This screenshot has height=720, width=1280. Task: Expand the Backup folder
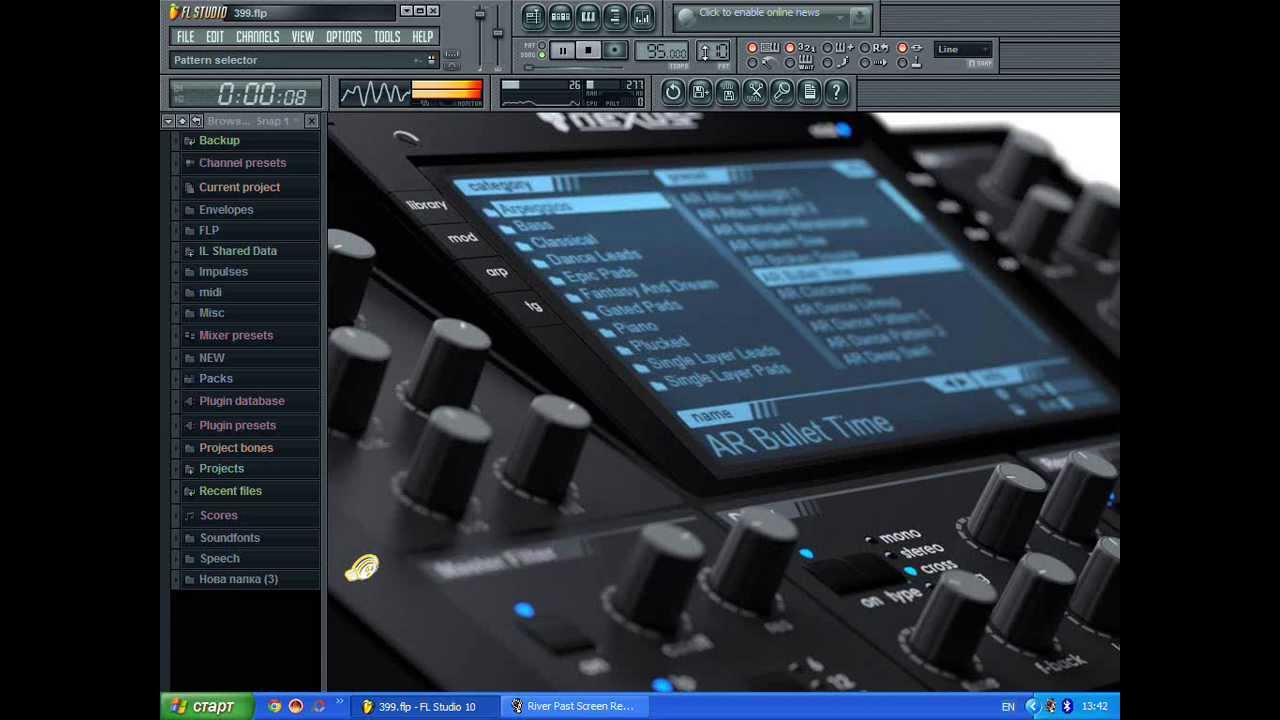click(x=219, y=141)
